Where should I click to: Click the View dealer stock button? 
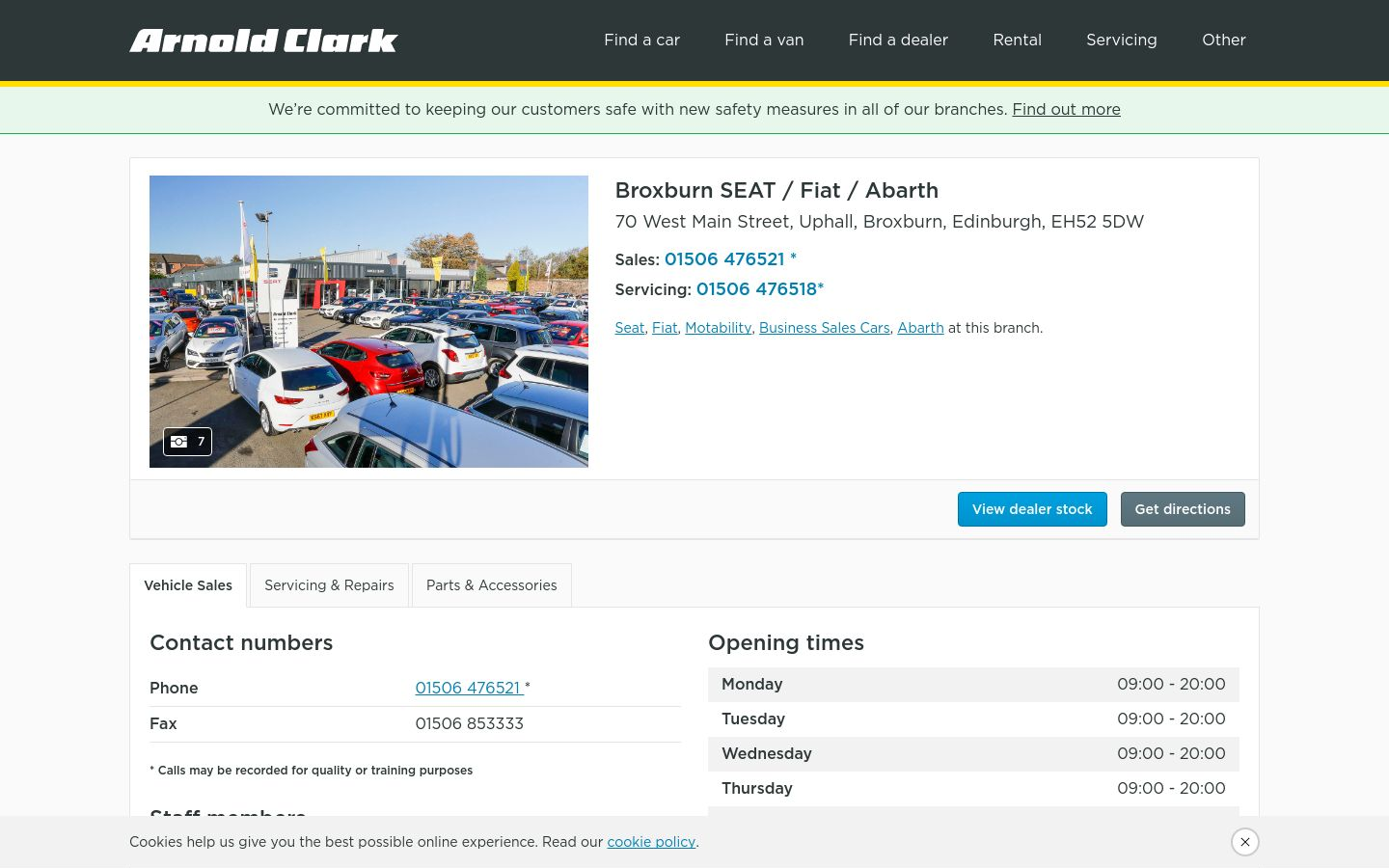coord(1032,509)
